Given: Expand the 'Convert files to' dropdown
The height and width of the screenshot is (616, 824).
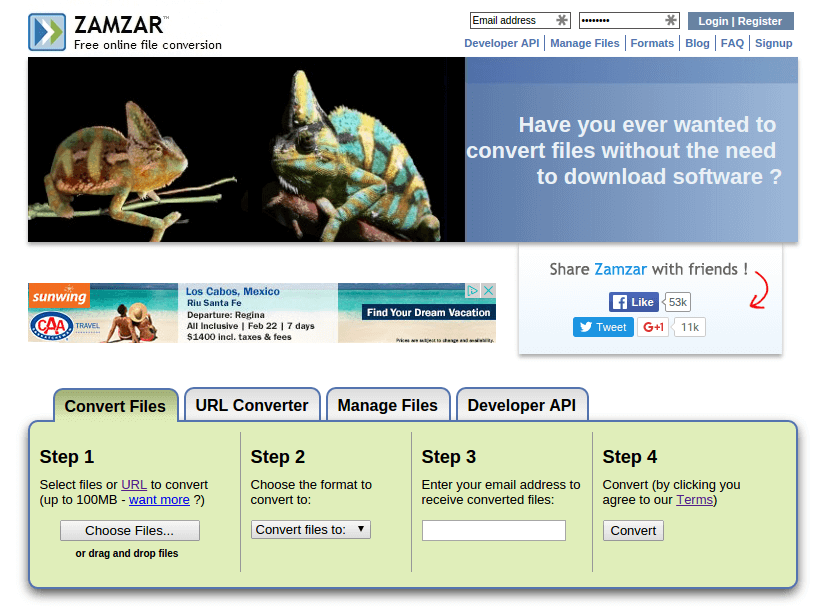Looking at the screenshot, I should 310,530.
